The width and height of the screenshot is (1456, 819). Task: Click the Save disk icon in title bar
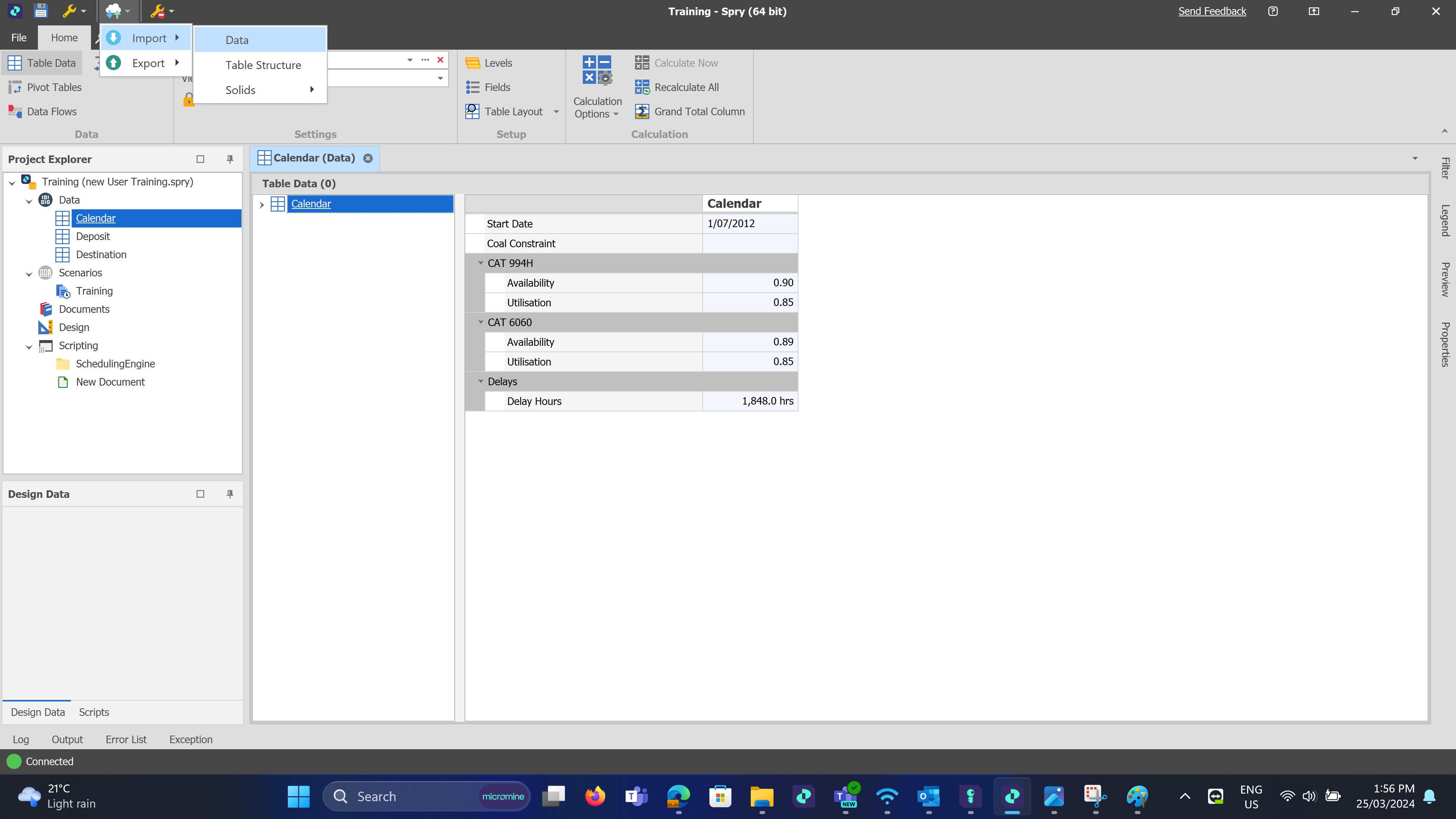coord(41,11)
